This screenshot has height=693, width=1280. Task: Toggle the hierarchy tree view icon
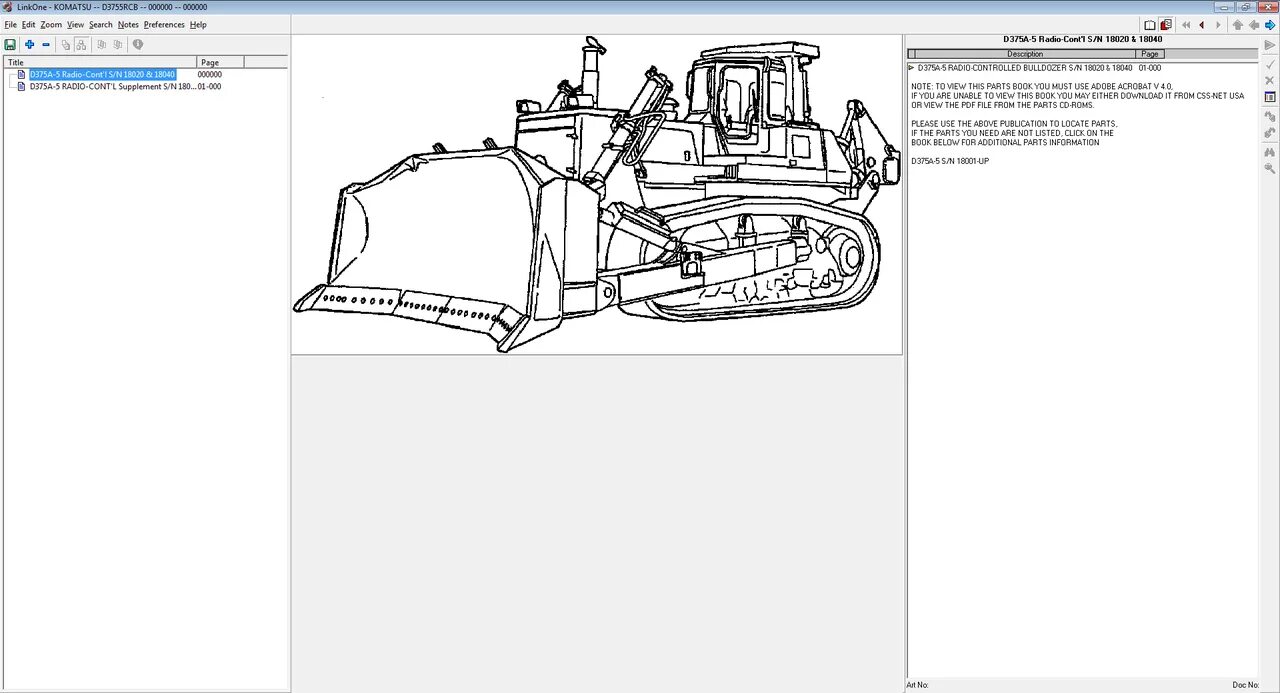(82, 44)
